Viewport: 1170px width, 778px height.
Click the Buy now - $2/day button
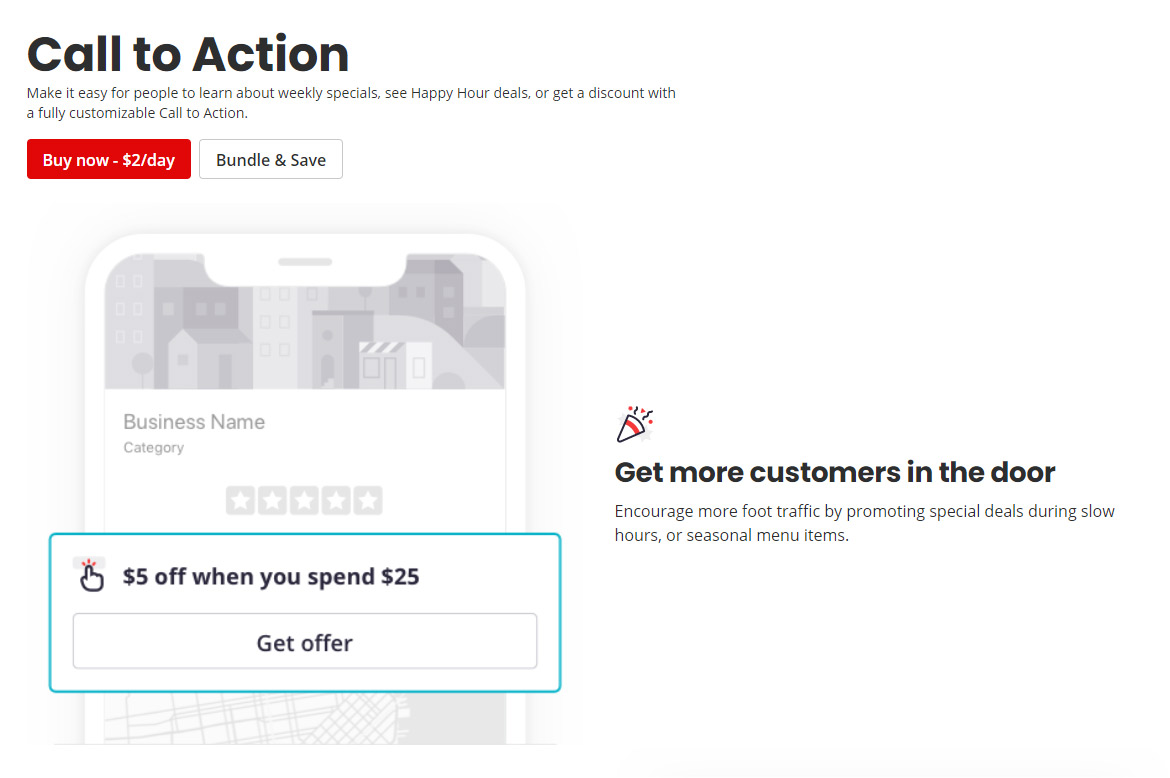click(109, 160)
